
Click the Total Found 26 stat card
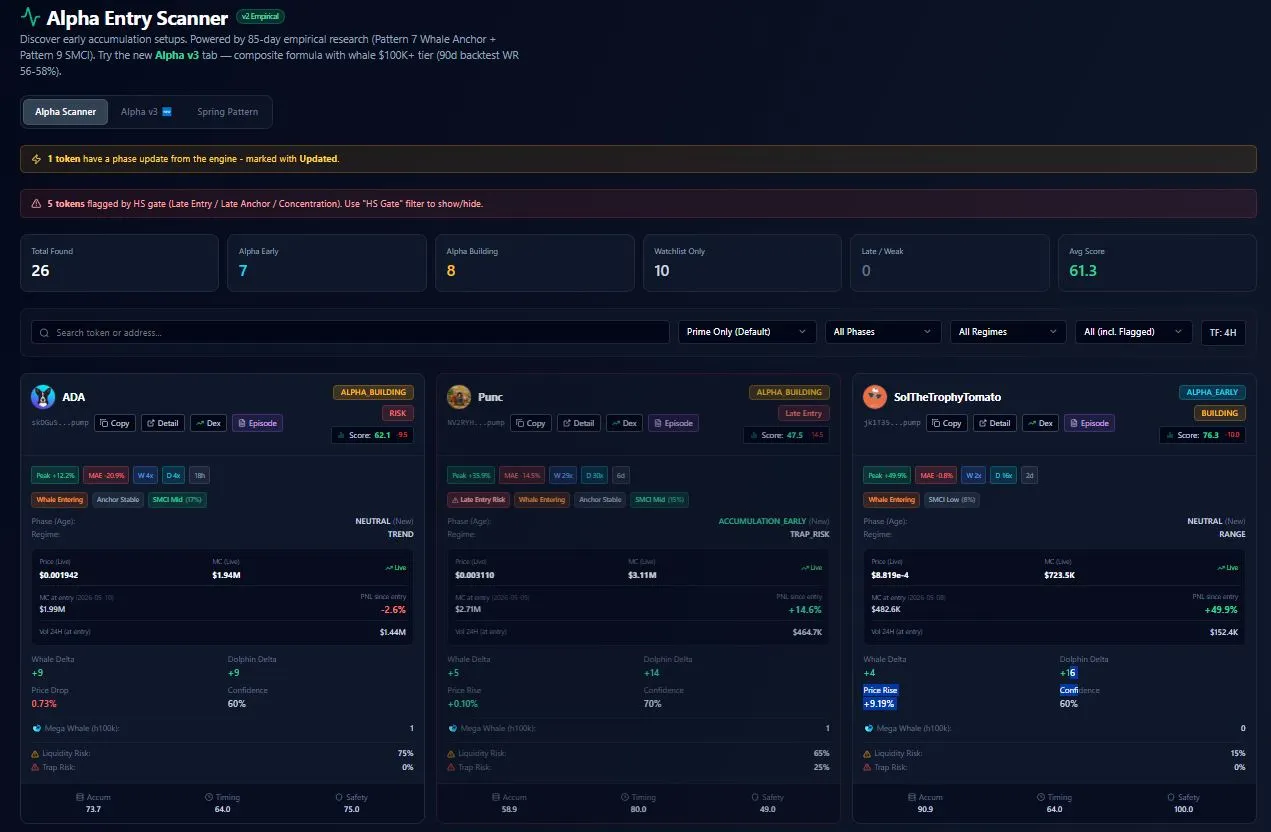pos(119,263)
